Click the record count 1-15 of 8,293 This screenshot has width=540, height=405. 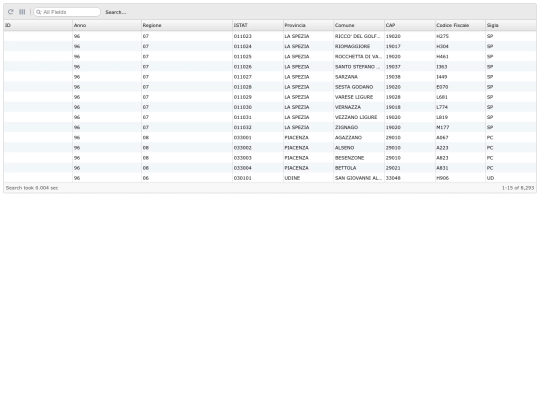(518, 188)
